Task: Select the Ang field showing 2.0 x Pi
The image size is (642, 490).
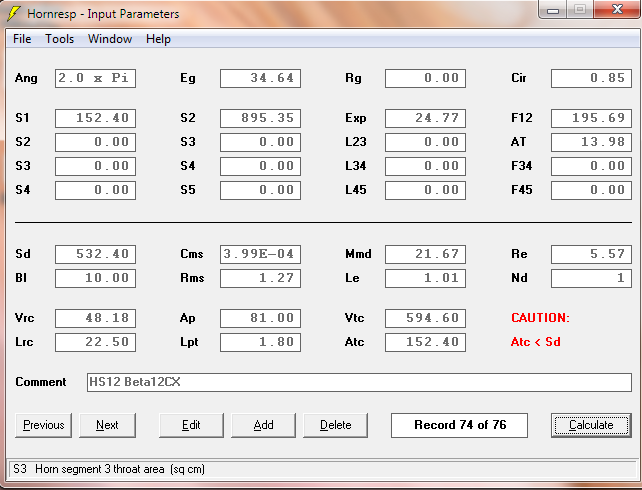Action: coord(95,78)
